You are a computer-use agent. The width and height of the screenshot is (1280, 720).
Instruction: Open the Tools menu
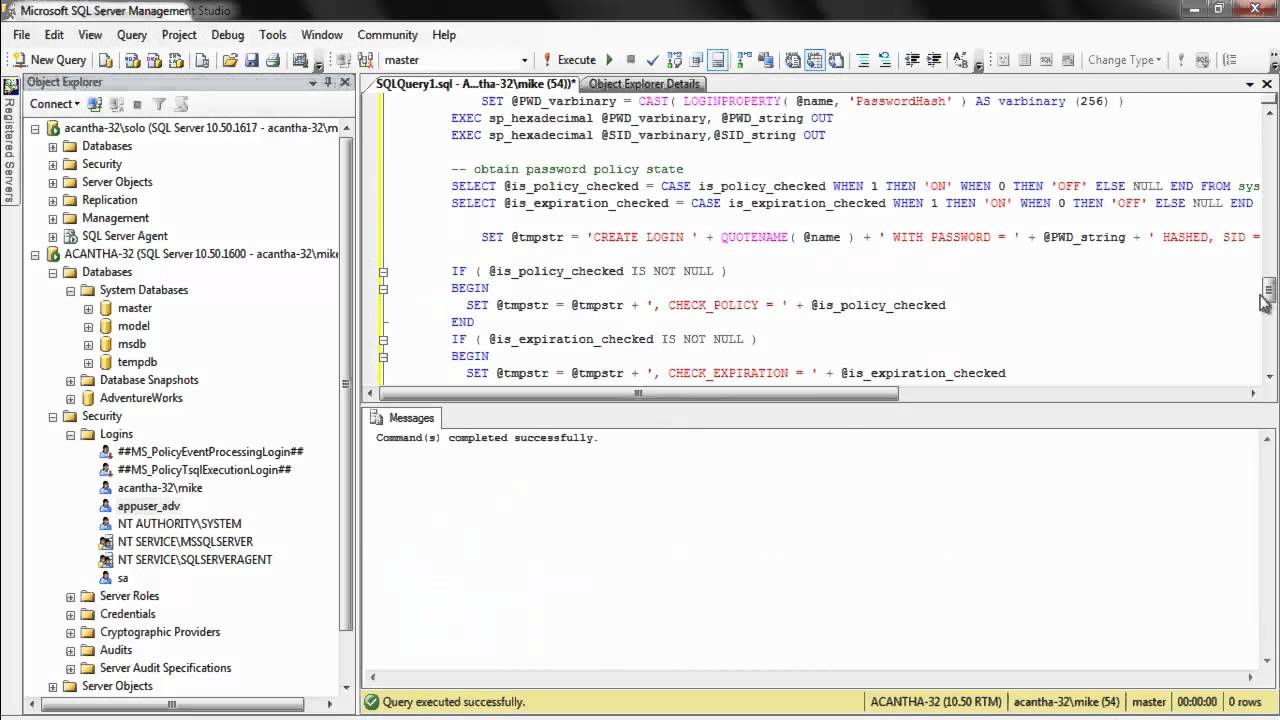[273, 35]
